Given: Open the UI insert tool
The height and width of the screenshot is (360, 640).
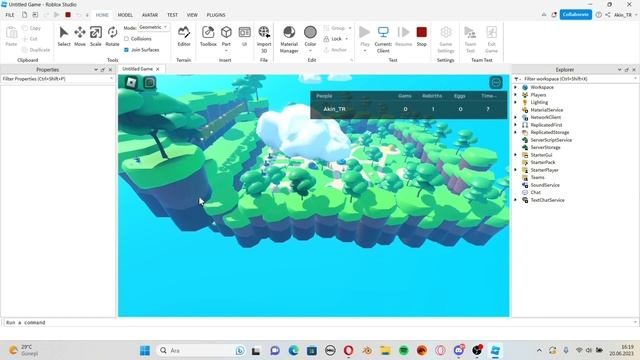Looking at the screenshot, I should [244, 36].
